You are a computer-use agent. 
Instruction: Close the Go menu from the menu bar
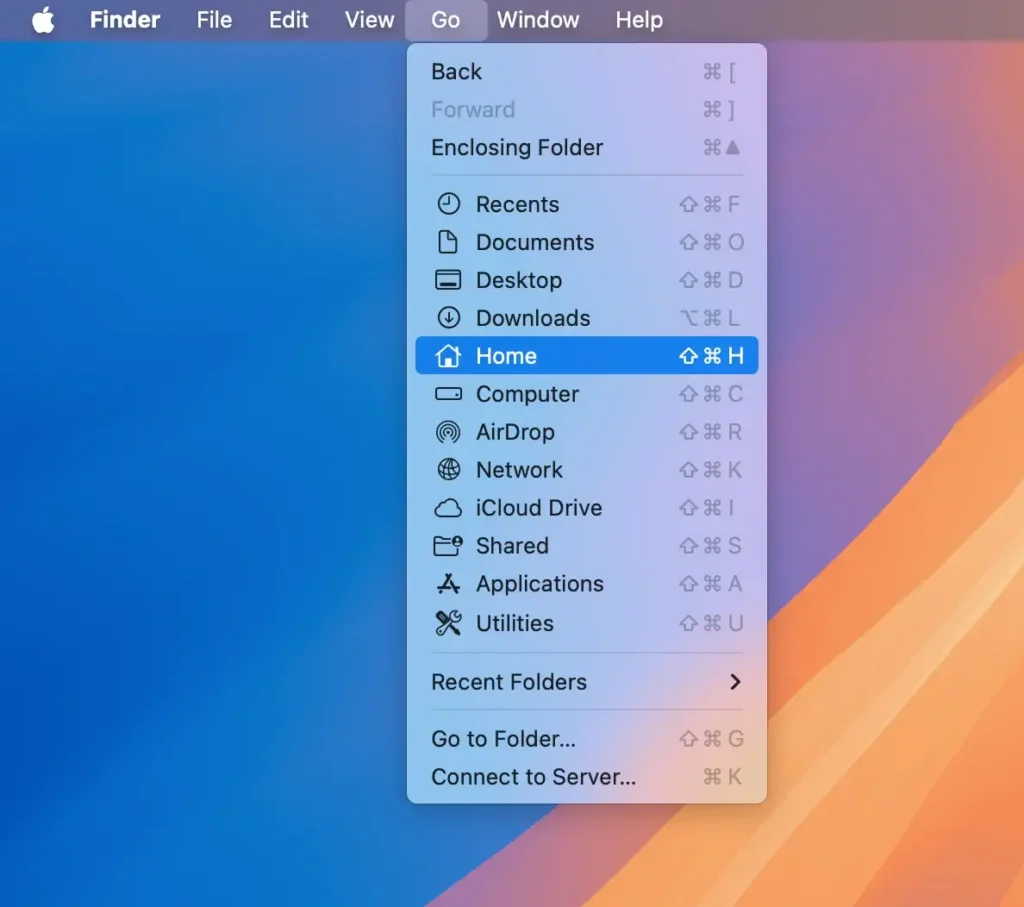click(445, 20)
